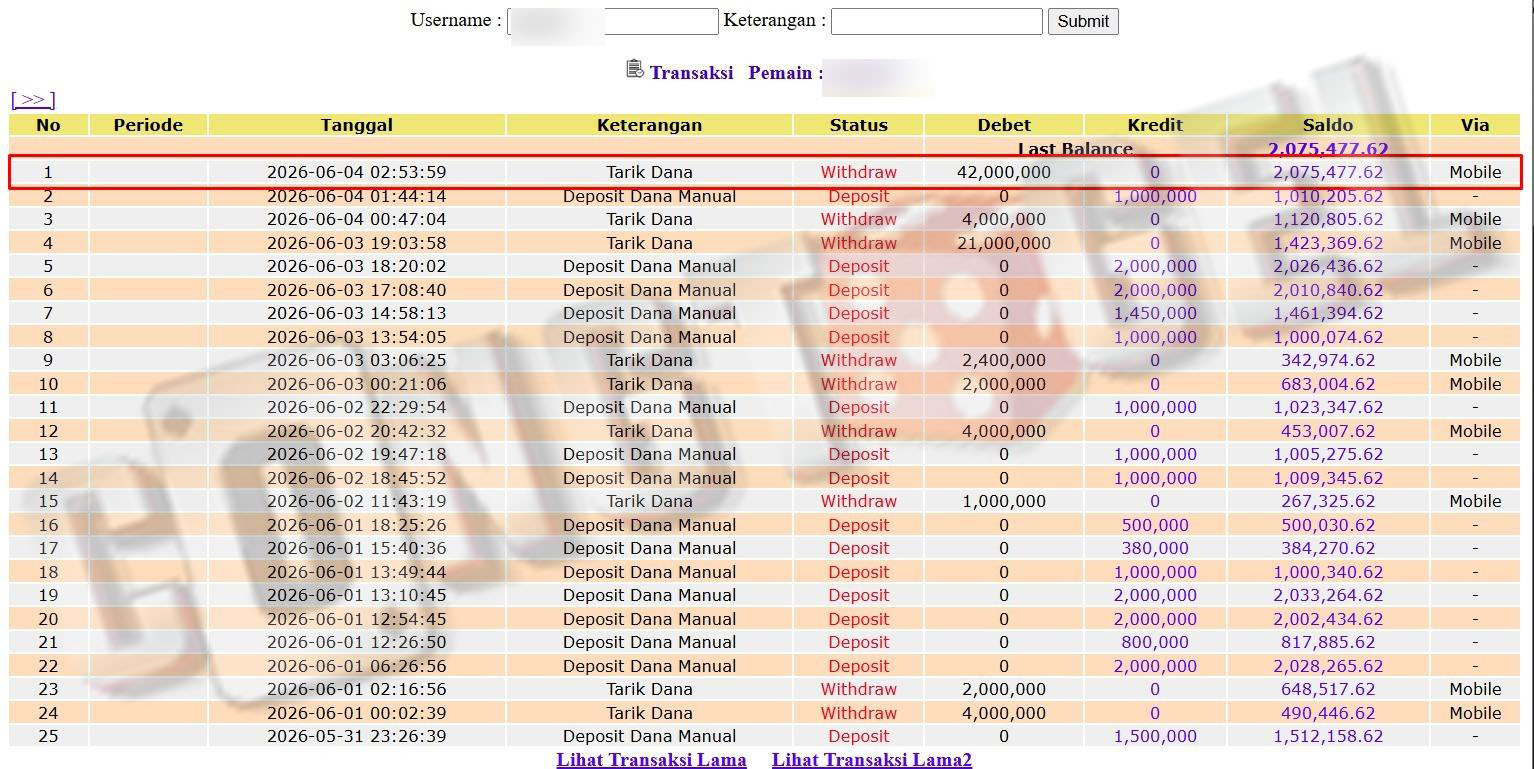Click the 380,000 kredit amount
1534x769 pixels.
coord(1155,548)
